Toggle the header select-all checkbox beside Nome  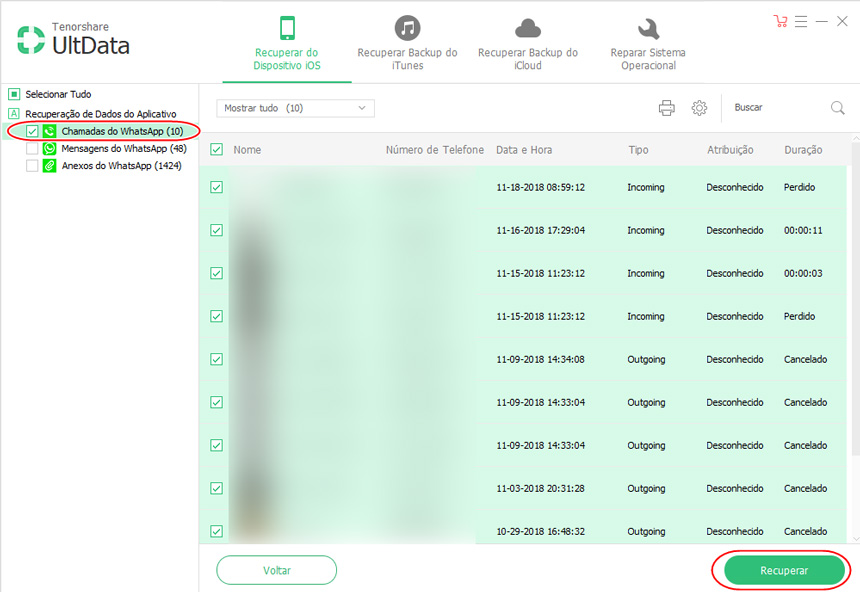pyautogui.click(x=217, y=150)
